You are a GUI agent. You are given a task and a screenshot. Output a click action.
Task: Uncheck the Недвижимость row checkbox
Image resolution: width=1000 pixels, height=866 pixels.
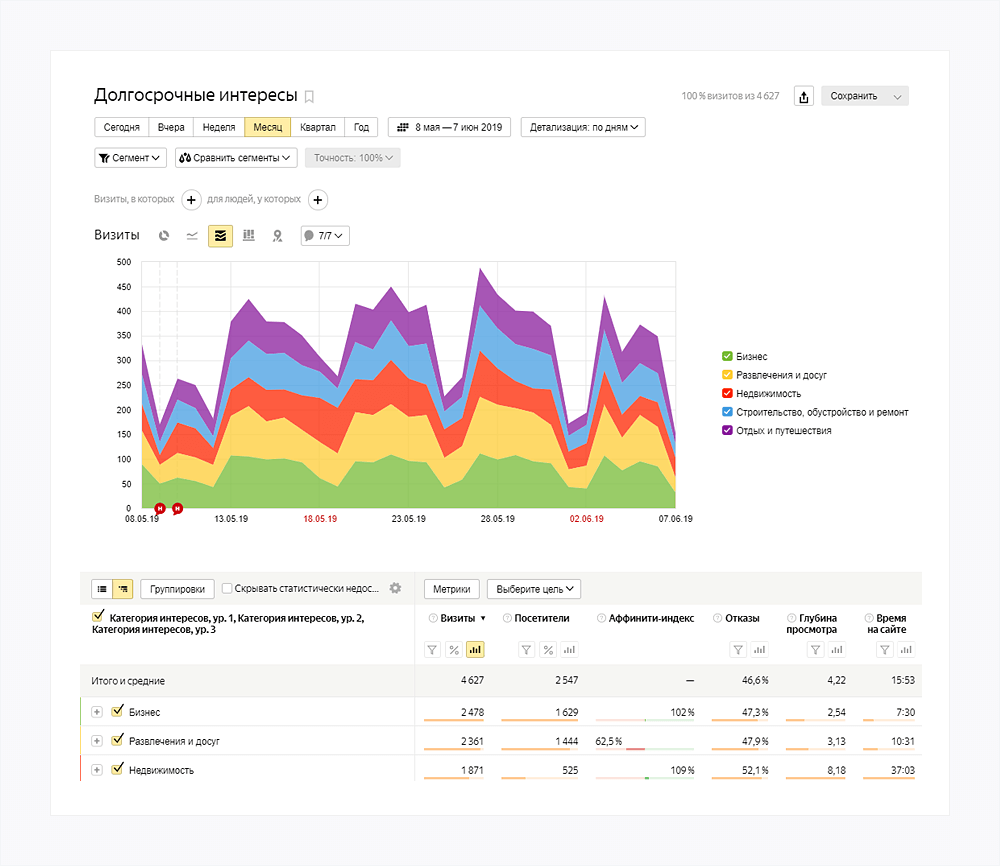pos(117,770)
